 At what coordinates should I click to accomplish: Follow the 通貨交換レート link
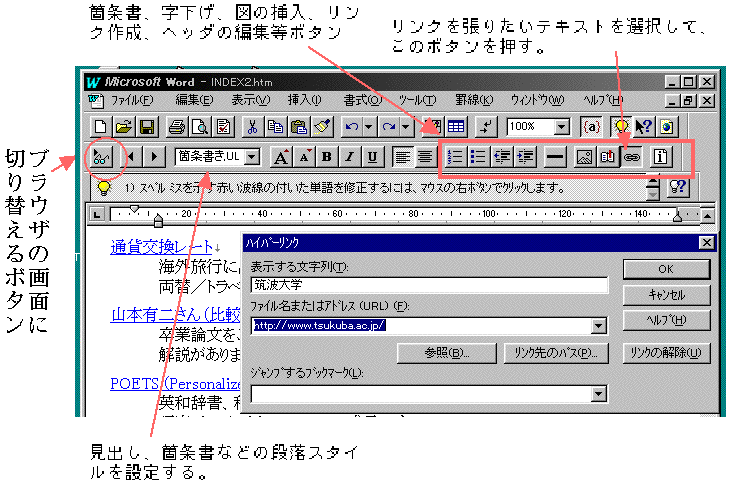(162, 247)
